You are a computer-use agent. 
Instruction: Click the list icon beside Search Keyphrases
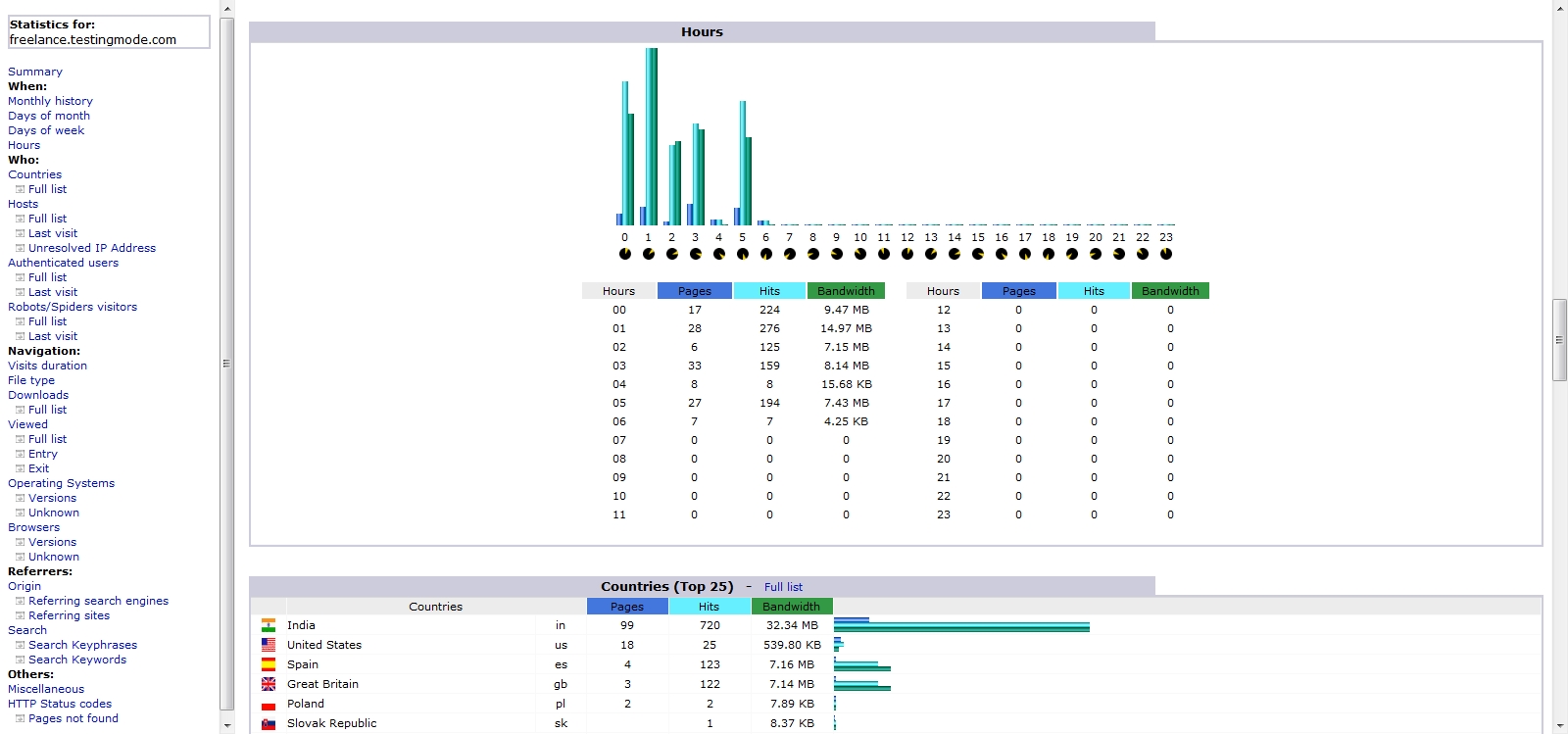[20, 645]
